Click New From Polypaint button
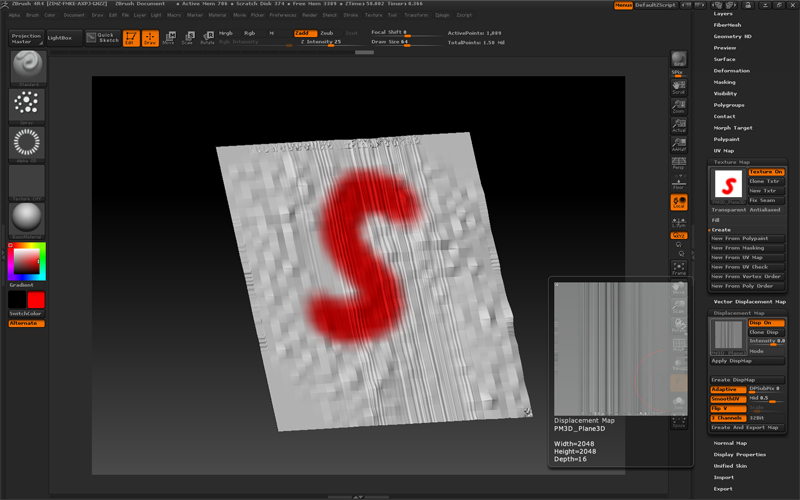800x500 pixels. pyautogui.click(x=747, y=239)
